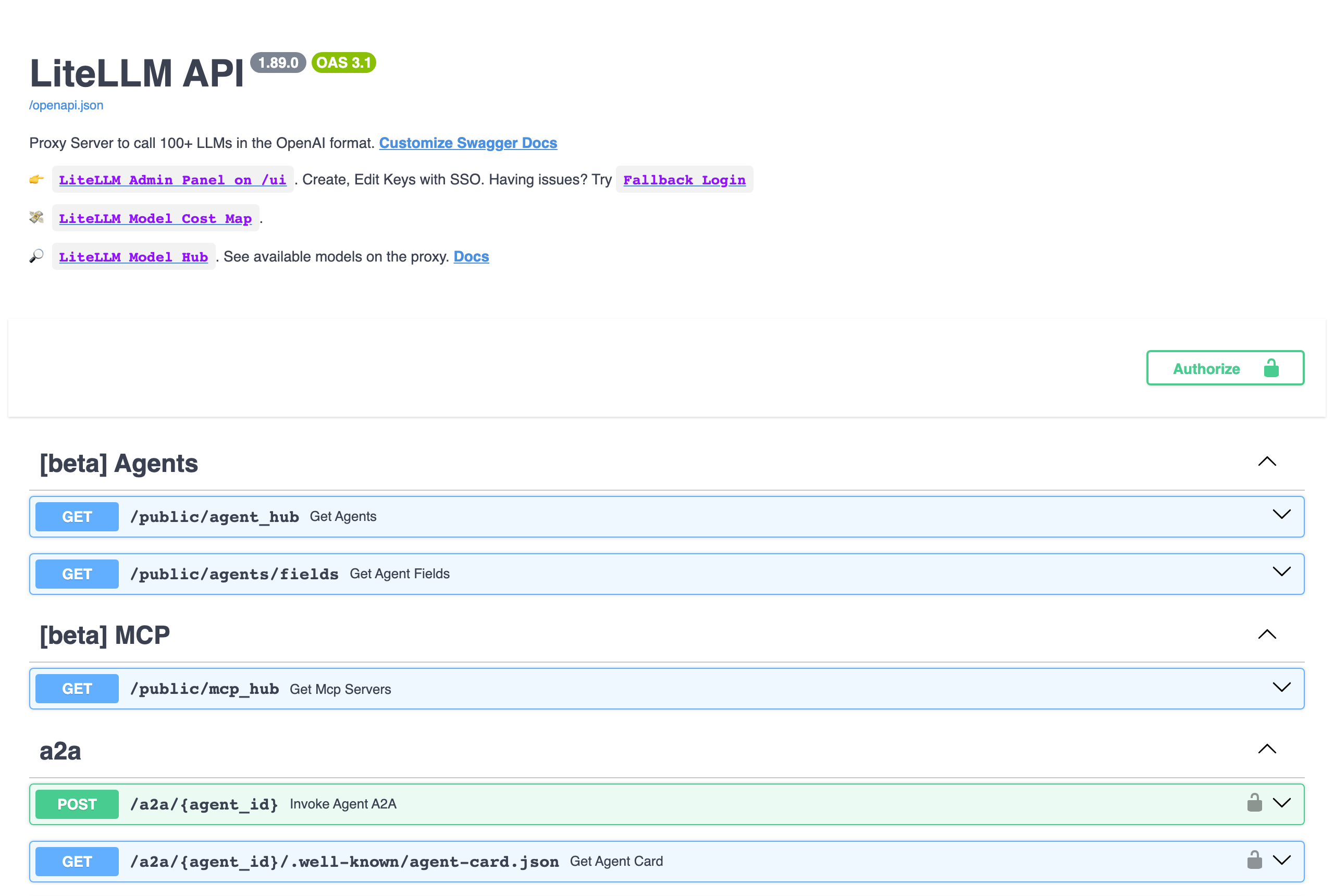The image size is (1334, 896).
Task: Expand GET /public/agent_hub operation chevron
Action: [x=1281, y=514]
